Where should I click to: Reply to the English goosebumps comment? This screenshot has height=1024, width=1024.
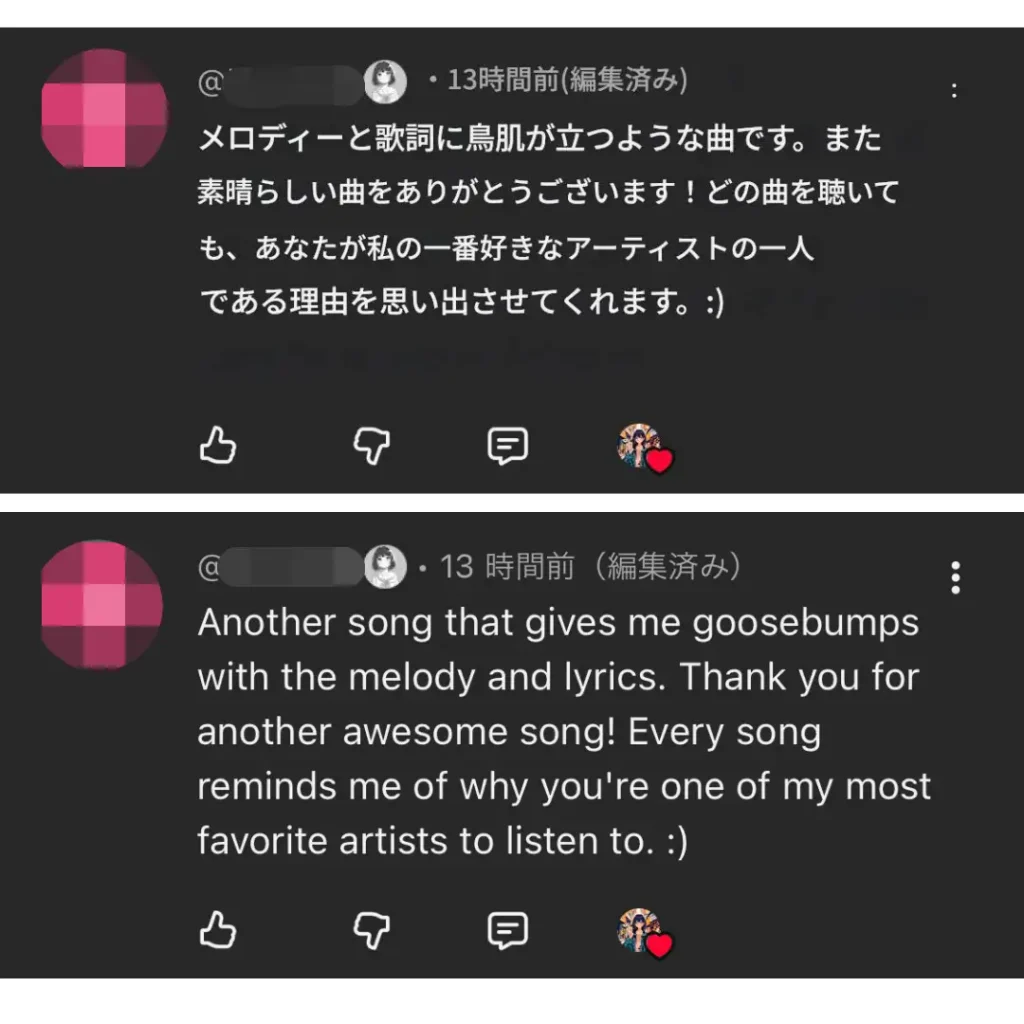pyautogui.click(x=507, y=931)
